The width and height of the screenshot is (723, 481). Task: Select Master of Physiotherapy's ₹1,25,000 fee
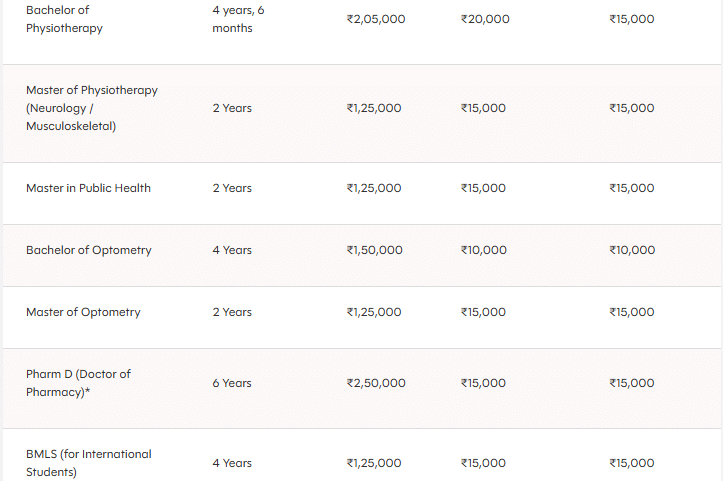373,108
